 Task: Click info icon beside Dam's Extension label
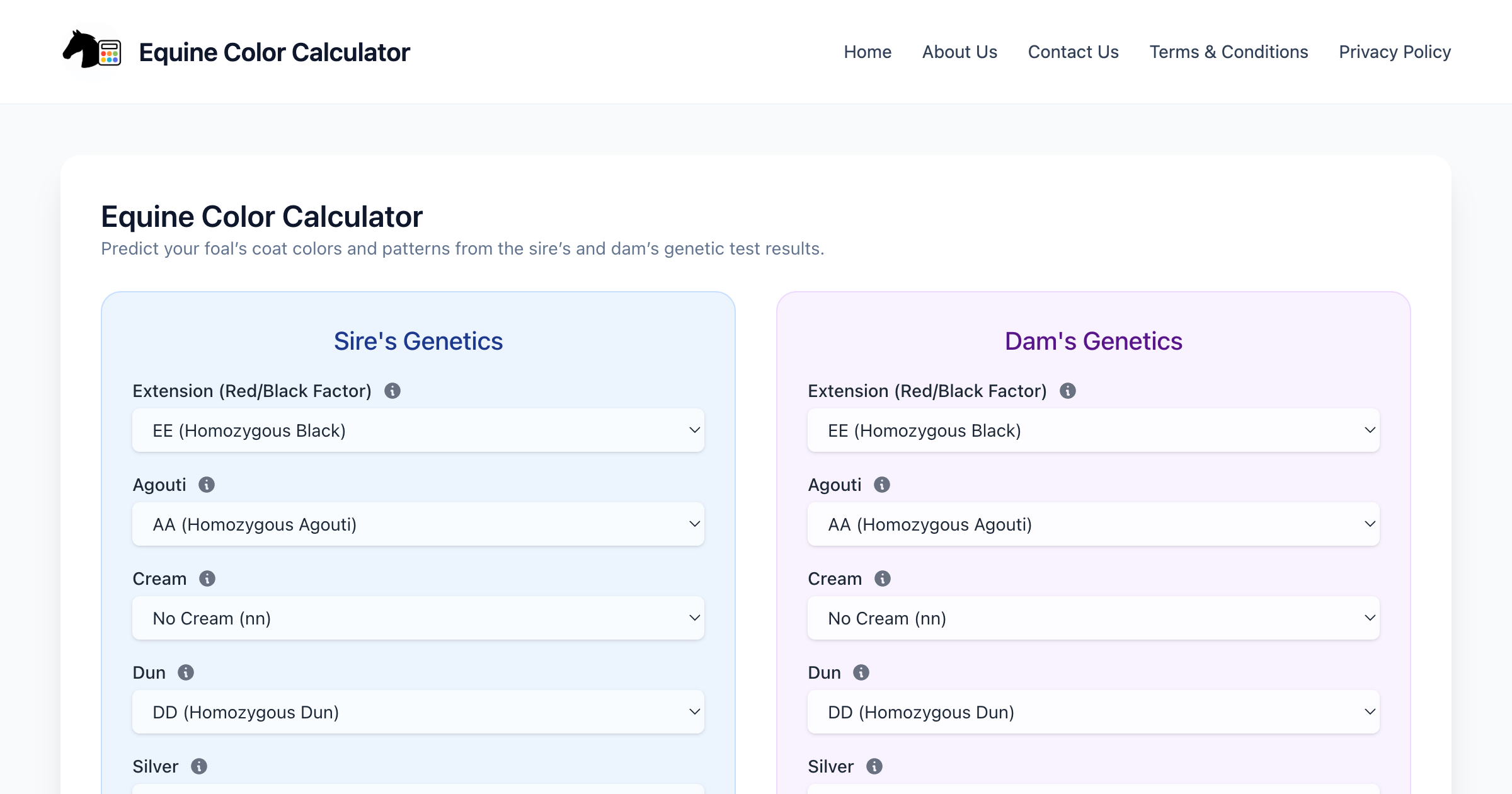coord(1068,391)
